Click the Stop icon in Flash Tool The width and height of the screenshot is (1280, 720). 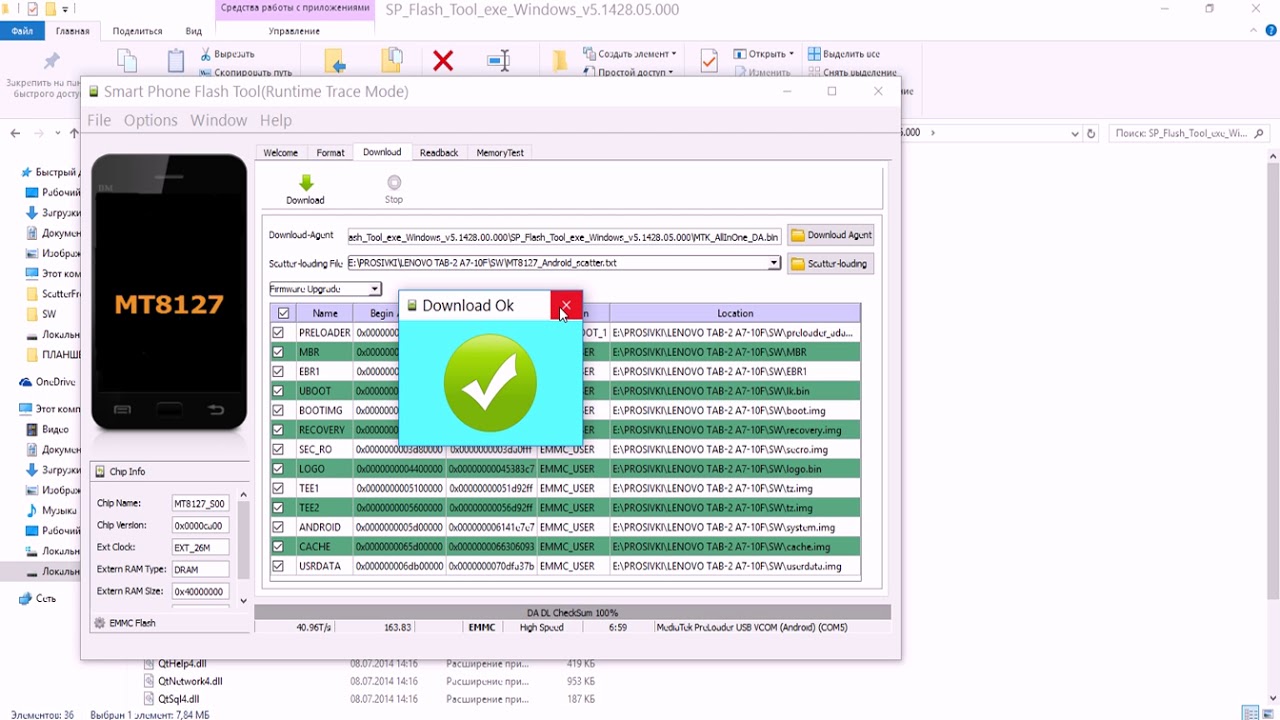(394, 182)
